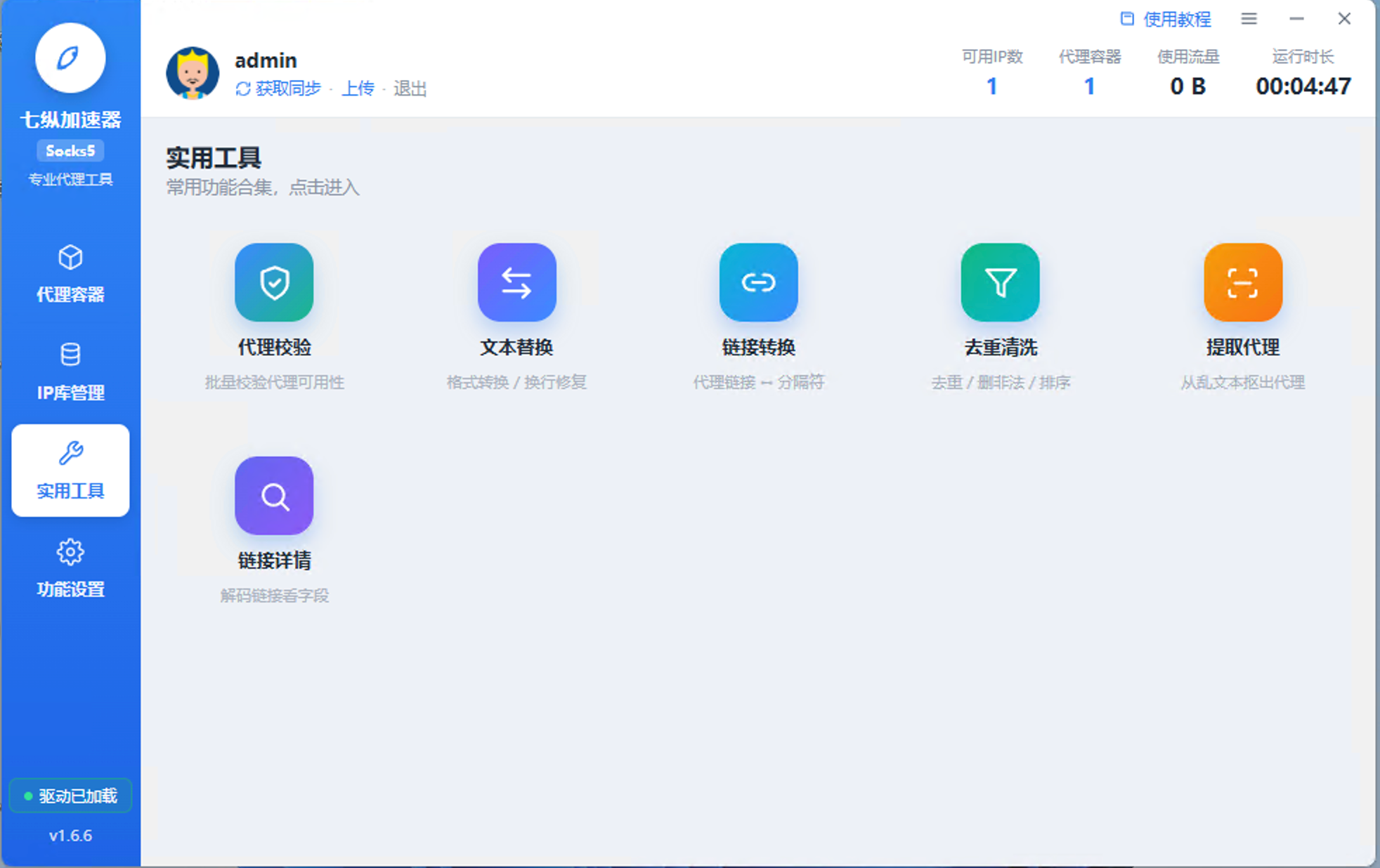1380x868 pixels.
Task: Open the 提取代理 scan frame icon
Action: (1242, 282)
